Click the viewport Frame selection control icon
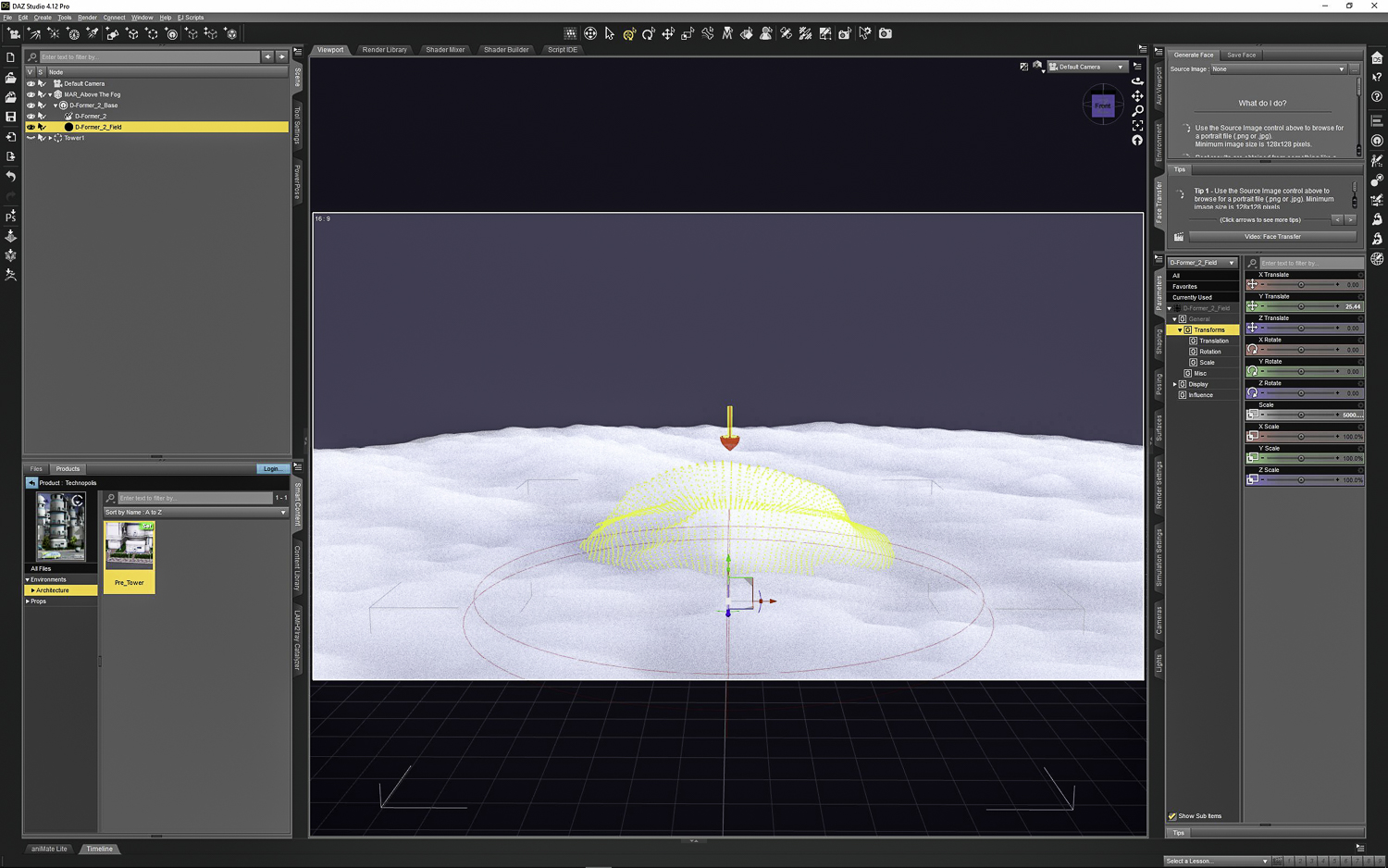This screenshot has width=1388, height=868. tap(1137, 126)
